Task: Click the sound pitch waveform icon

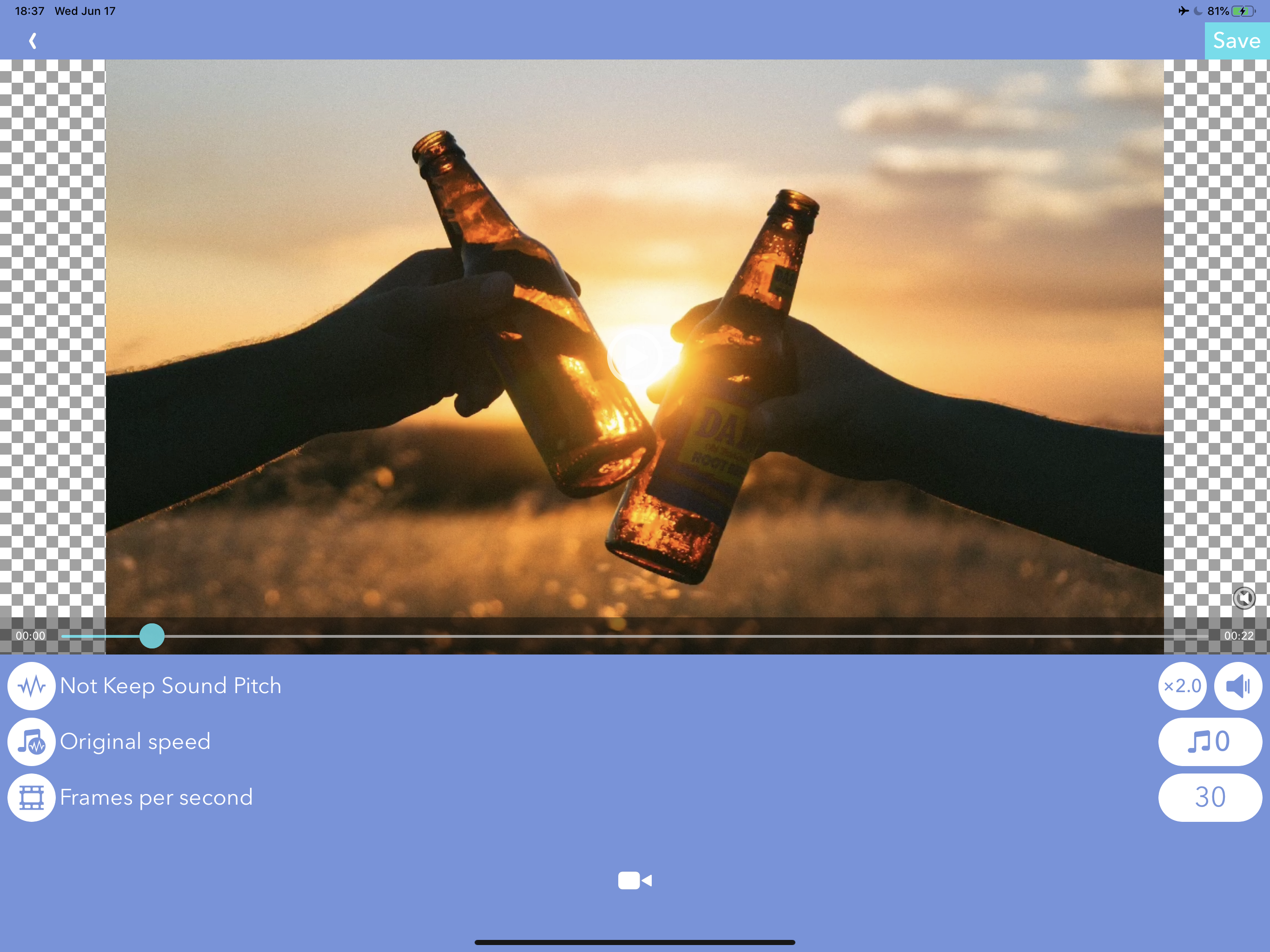Action: point(32,686)
